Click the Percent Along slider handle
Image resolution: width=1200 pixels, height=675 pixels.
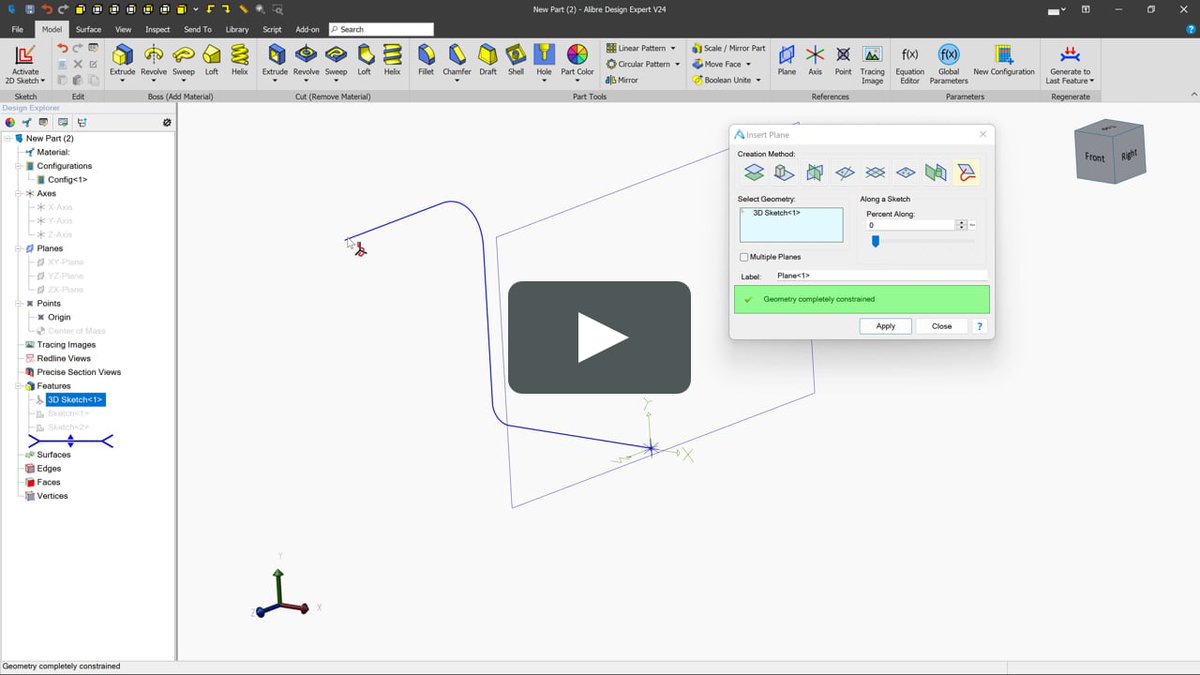coord(875,241)
